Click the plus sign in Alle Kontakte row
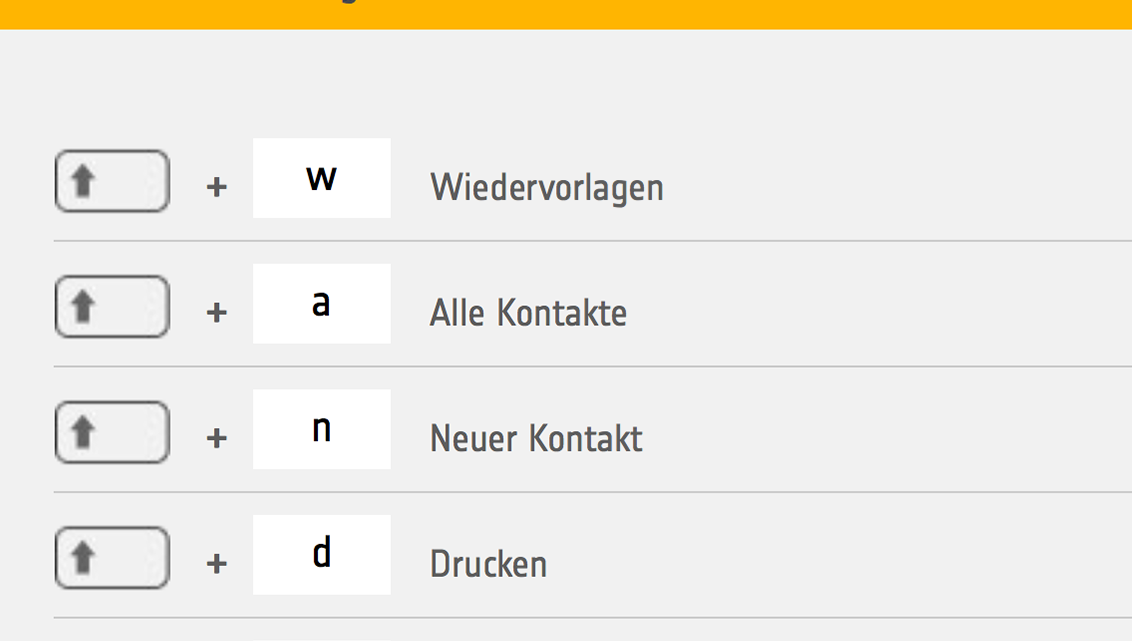The height and width of the screenshot is (641, 1132). pyautogui.click(x=217, y=313)
